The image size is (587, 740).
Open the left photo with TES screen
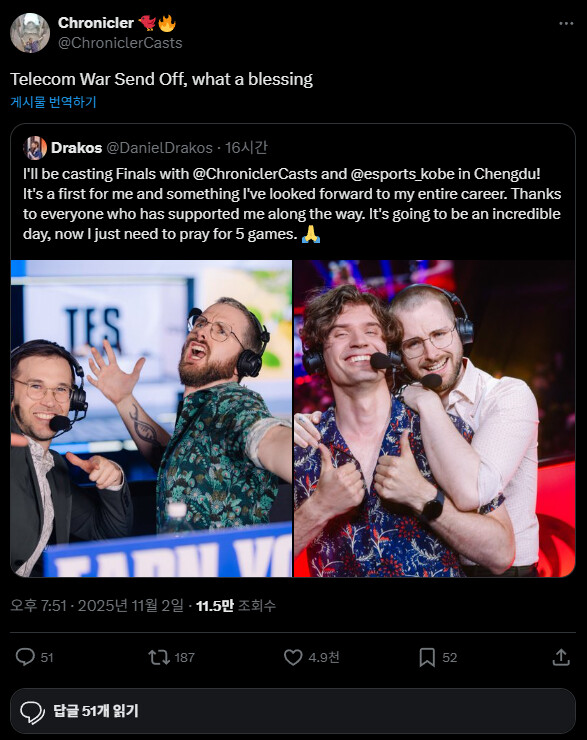pos(151,418)
